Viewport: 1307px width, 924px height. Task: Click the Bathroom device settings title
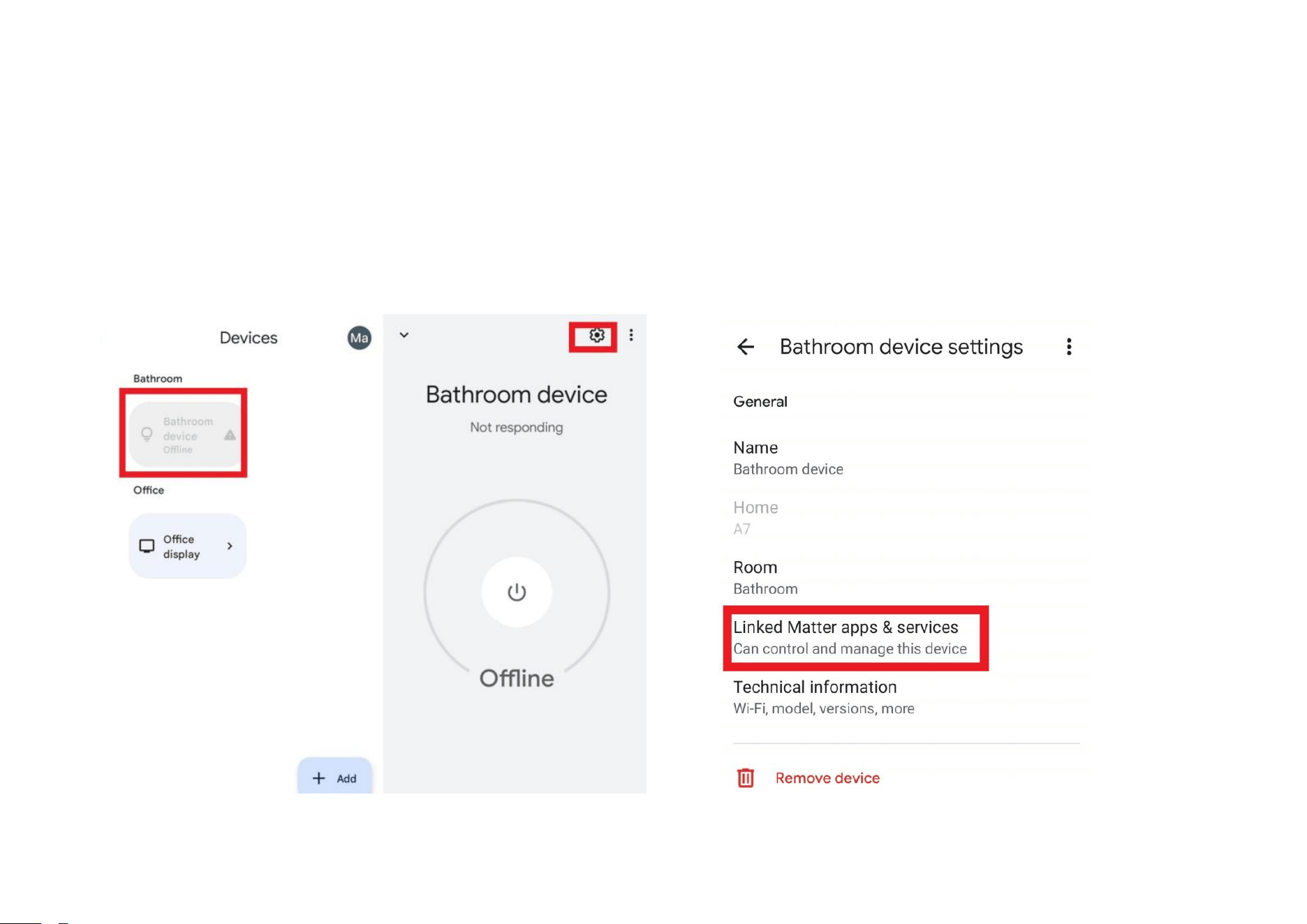coord(901,347)
